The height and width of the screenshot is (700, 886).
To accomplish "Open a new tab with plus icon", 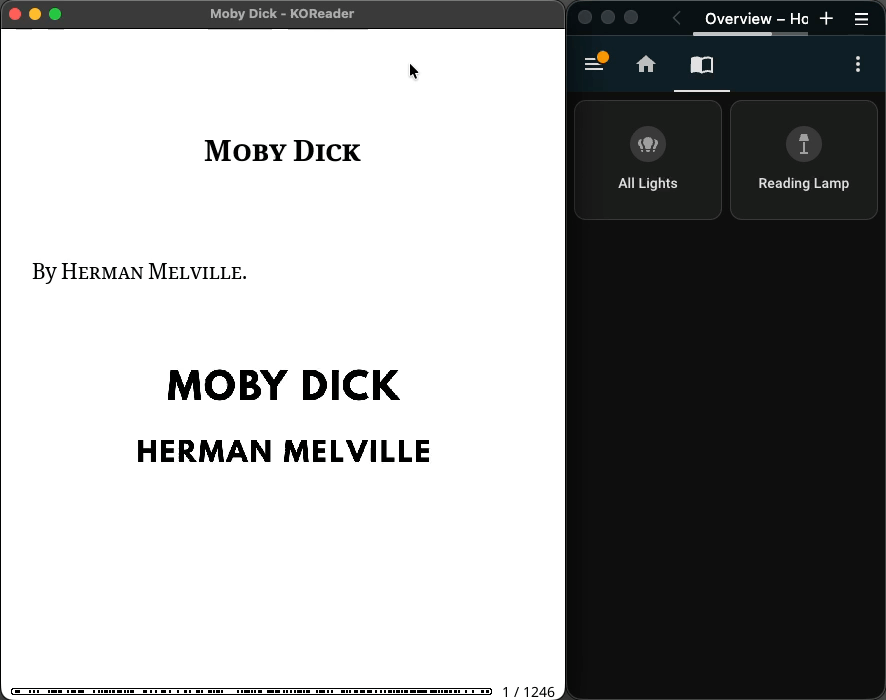I will click(x=826, y=18).
